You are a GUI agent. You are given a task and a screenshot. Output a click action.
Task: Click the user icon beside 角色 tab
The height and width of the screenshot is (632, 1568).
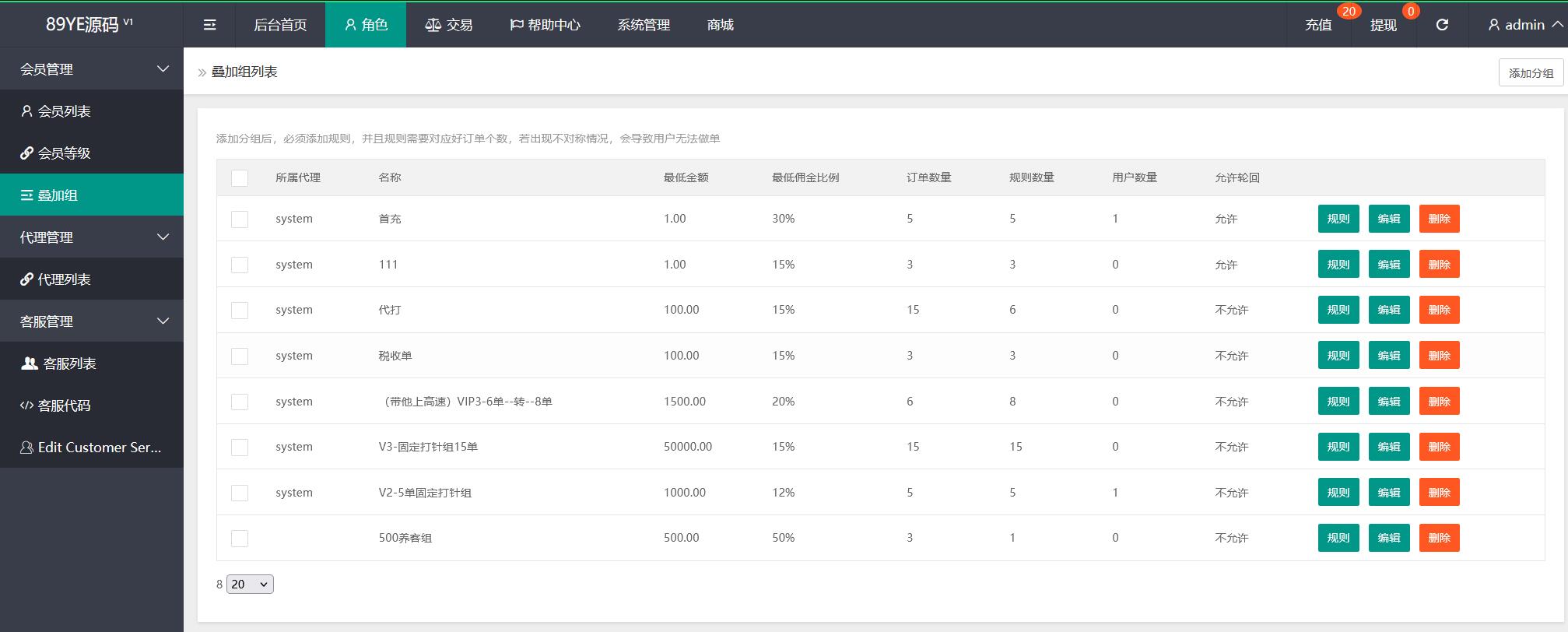point(350,25)
